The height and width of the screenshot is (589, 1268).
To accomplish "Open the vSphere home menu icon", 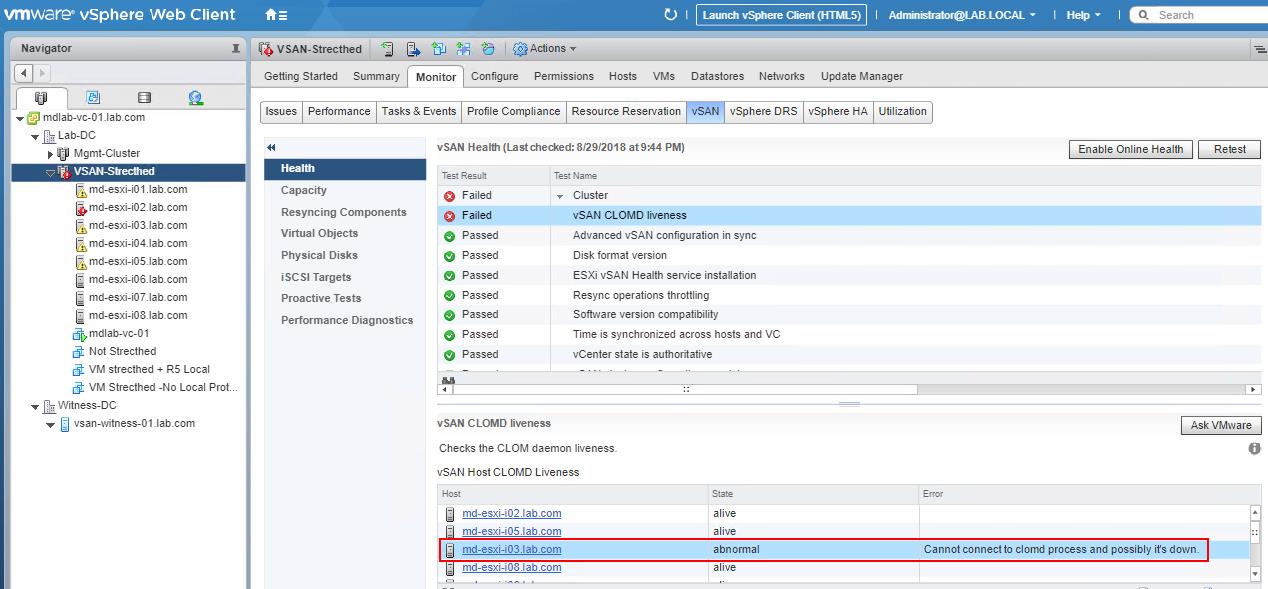I will click(276, 15).
